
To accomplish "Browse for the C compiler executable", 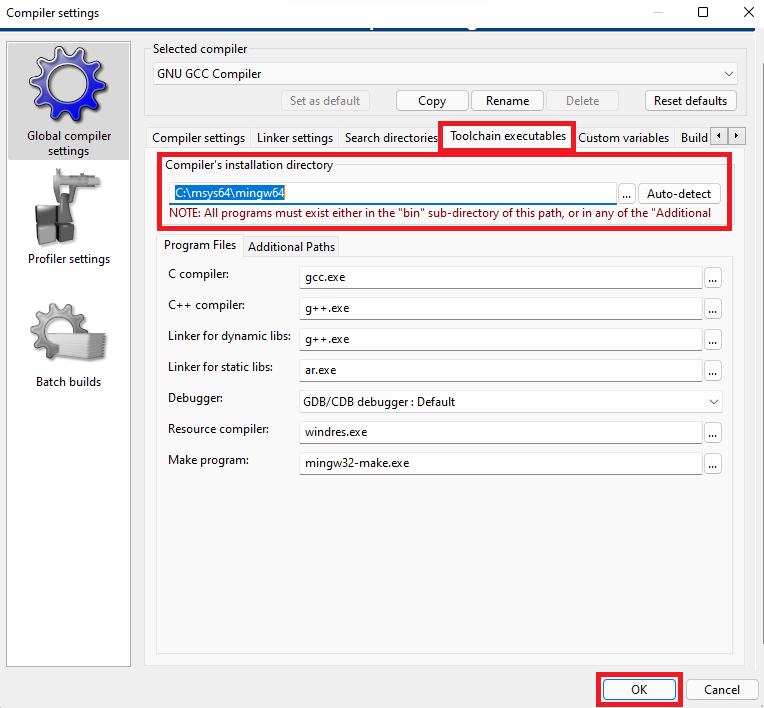I will (712, 278).
